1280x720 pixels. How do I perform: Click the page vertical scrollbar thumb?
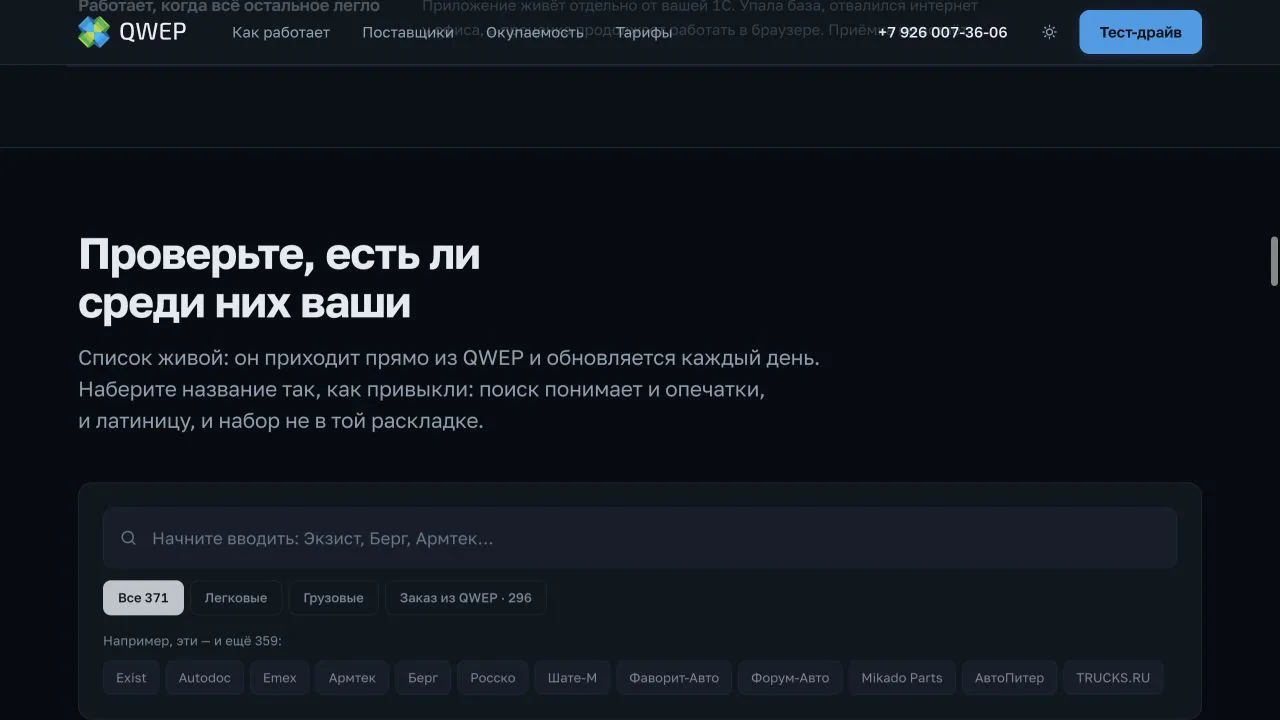[1274, 261]
